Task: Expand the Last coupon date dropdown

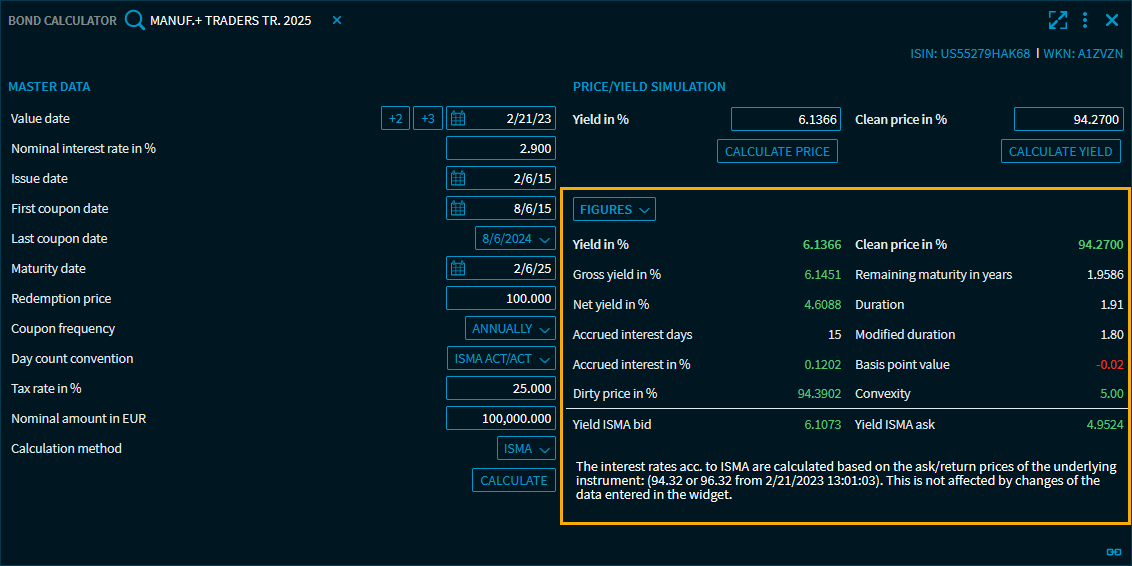Action: tap(515, 239)
